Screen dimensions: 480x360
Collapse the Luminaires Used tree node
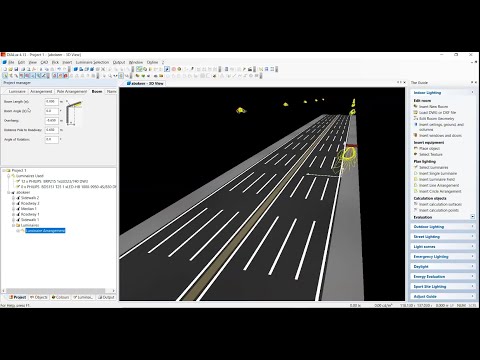click(x=9, y=176)
